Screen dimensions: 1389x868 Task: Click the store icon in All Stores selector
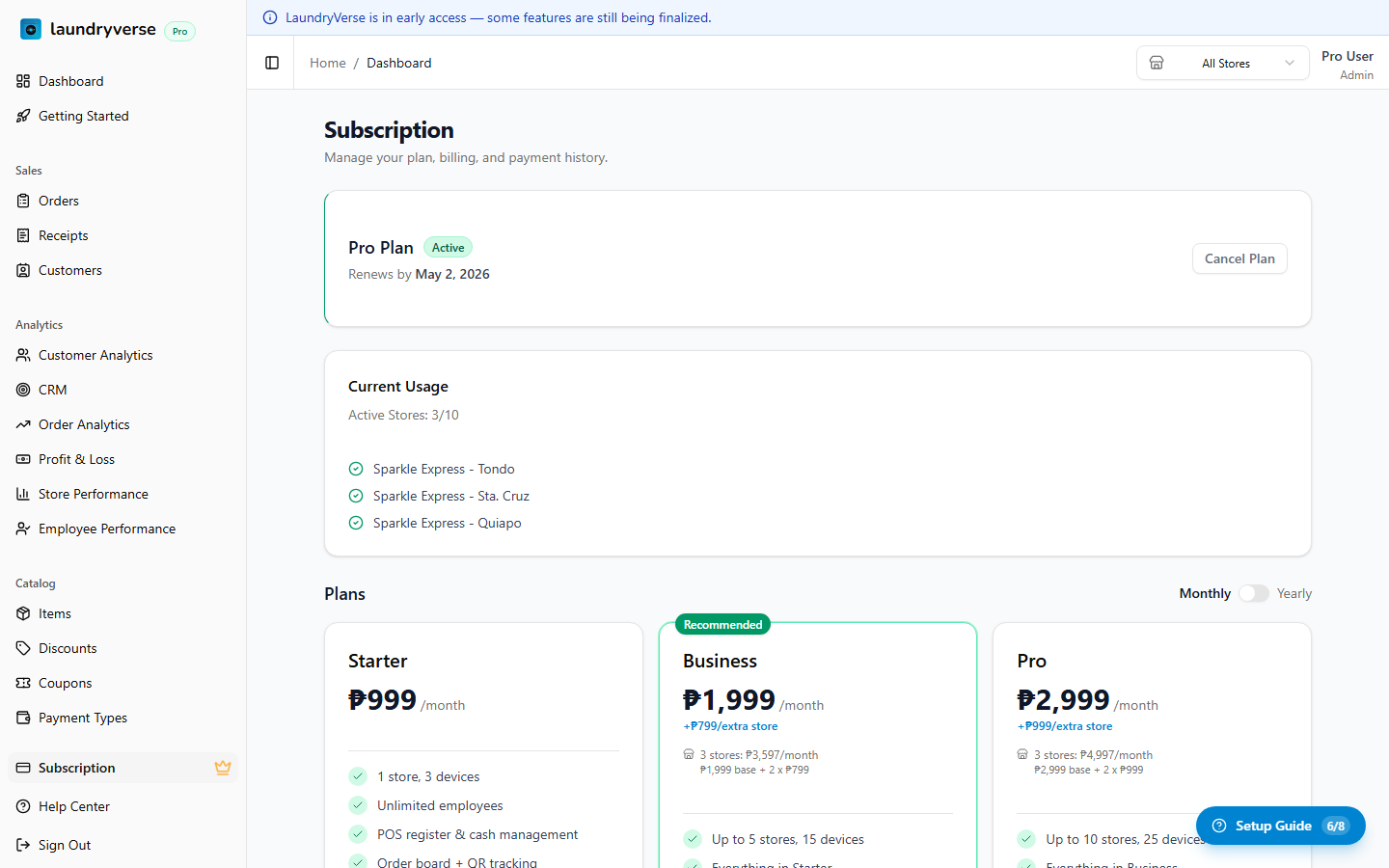point(1157,63)
